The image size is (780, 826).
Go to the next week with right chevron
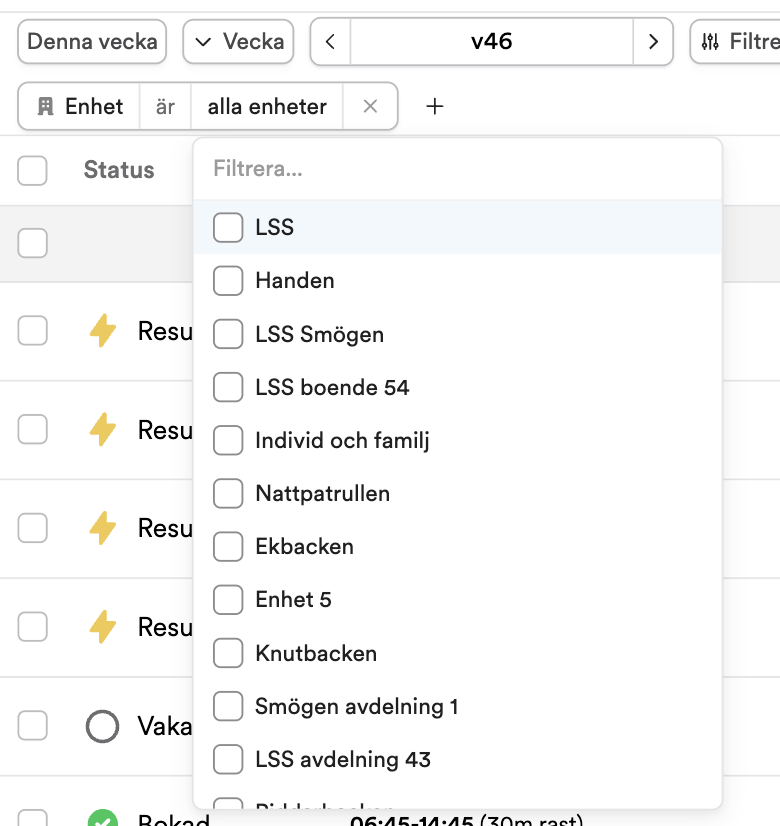(x=653, y=42)
